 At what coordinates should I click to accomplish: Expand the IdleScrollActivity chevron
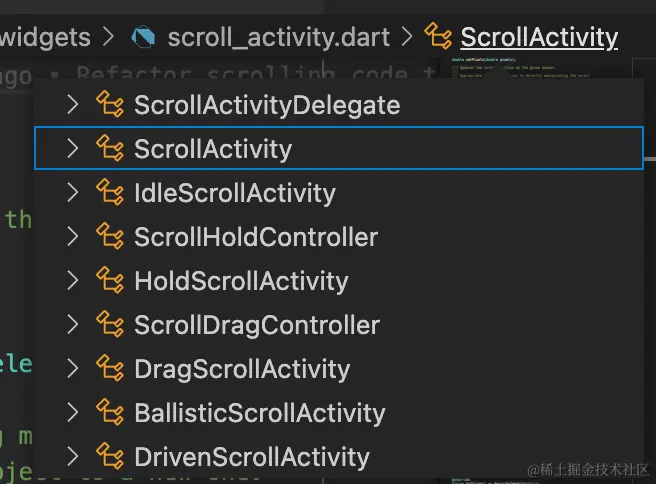[x=73, y=193]
